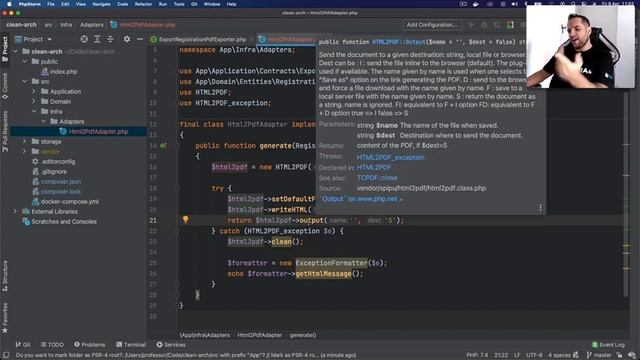
Task: Open the Event Log button
Action: [608, 345]
